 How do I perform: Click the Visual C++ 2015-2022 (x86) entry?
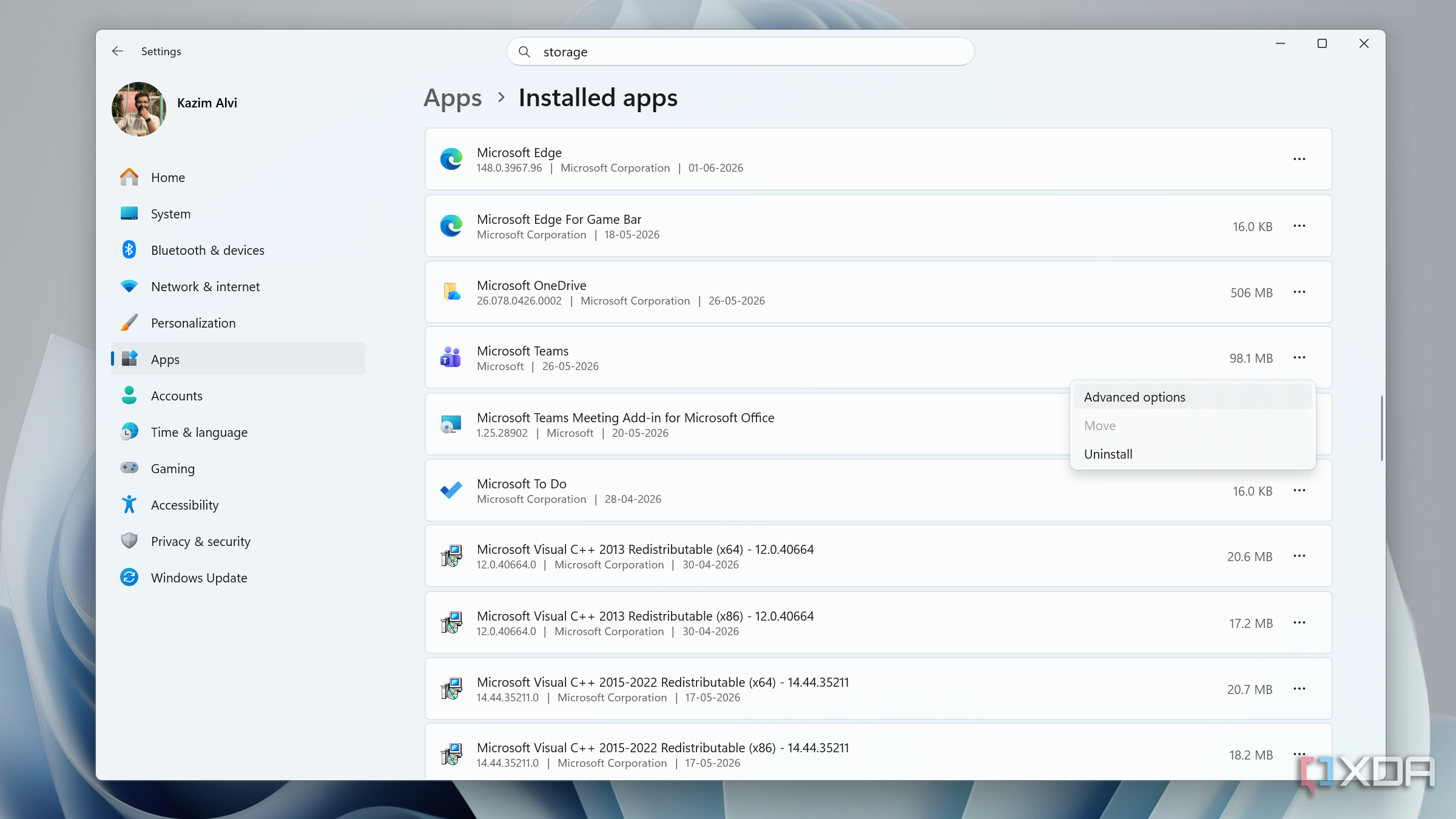click(878, 752)
